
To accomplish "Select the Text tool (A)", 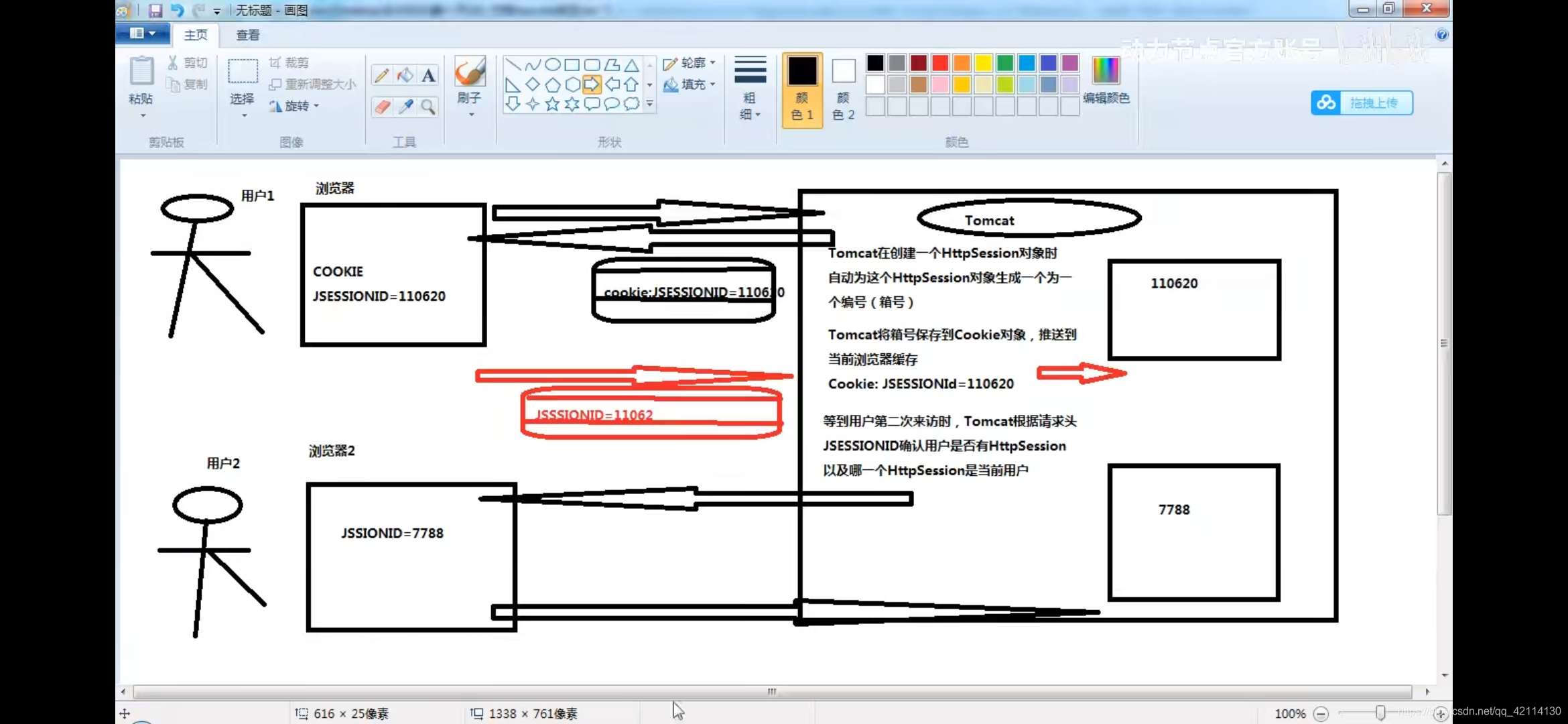I will coord(428,75).
